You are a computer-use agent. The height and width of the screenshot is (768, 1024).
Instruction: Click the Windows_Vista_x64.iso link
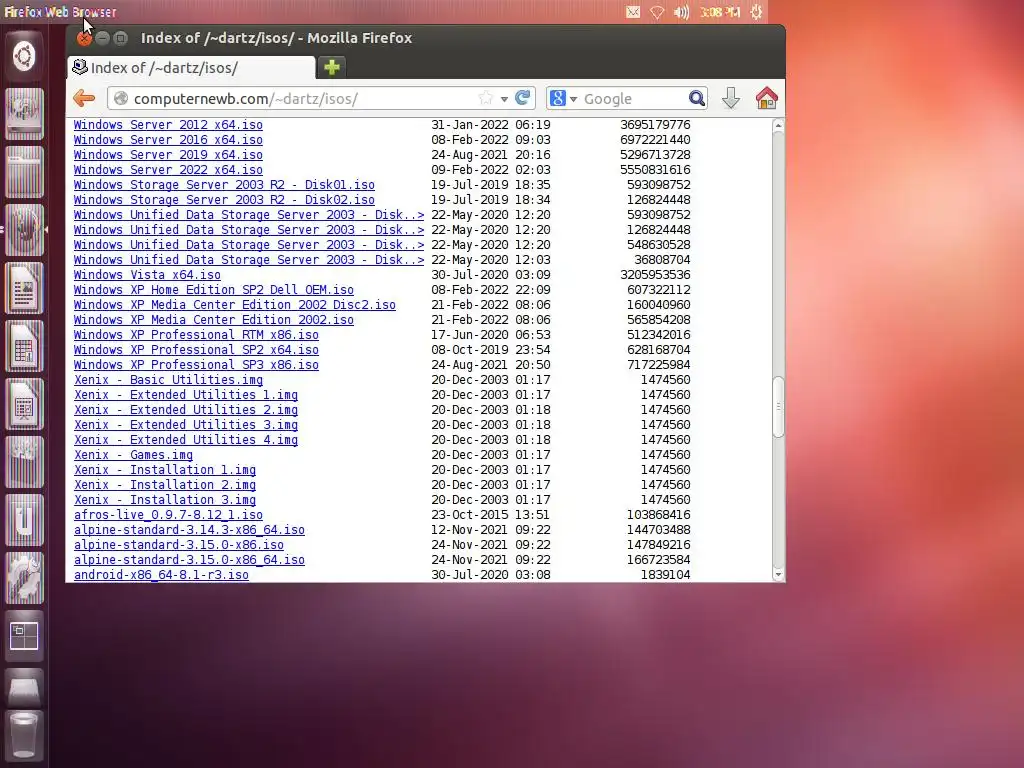tap(147, 275)
